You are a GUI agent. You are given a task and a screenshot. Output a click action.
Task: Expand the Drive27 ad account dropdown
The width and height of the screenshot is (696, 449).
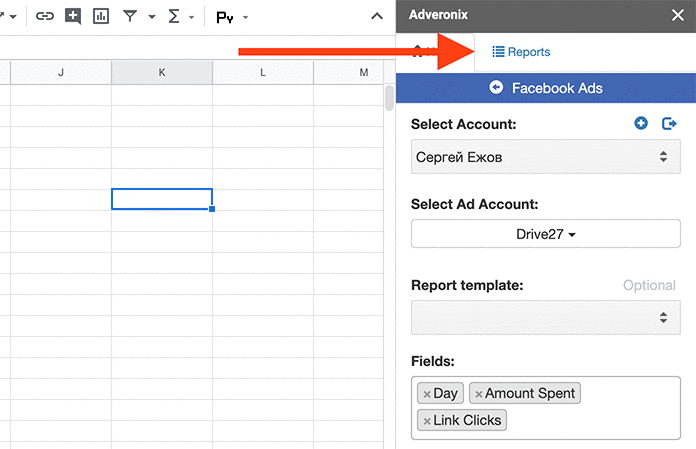coord(545,234)
